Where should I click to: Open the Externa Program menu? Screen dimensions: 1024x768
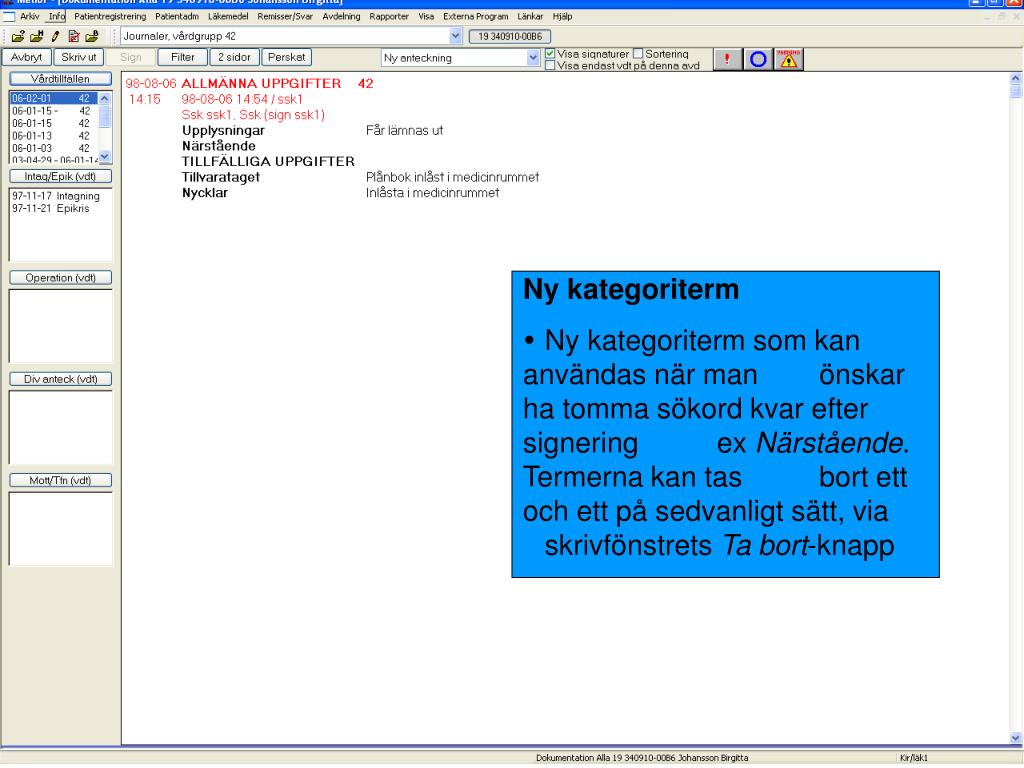475,16
